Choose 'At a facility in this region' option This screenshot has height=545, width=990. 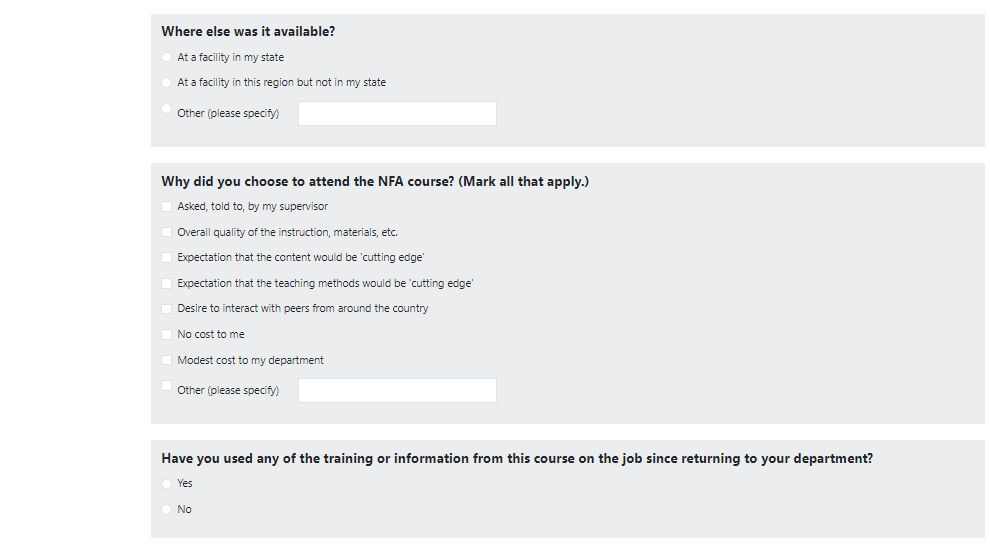coord(166,82)
